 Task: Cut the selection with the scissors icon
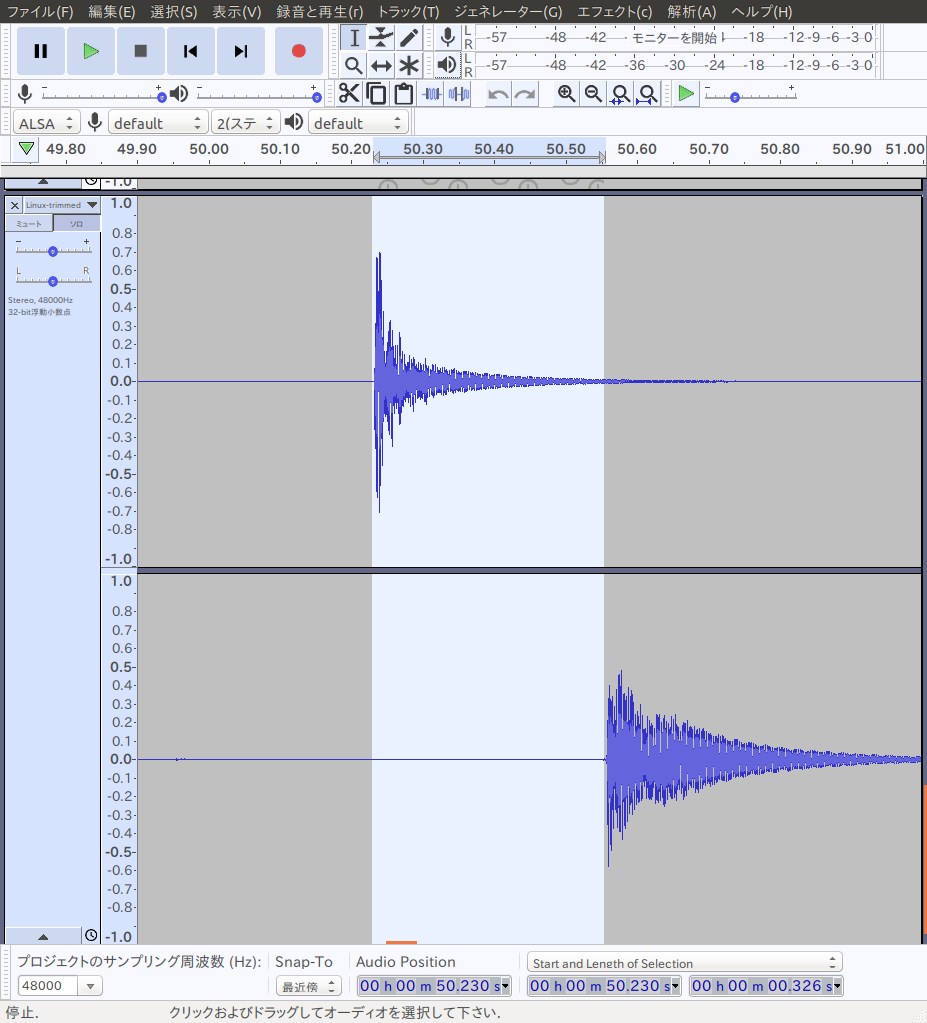point(350,94)
